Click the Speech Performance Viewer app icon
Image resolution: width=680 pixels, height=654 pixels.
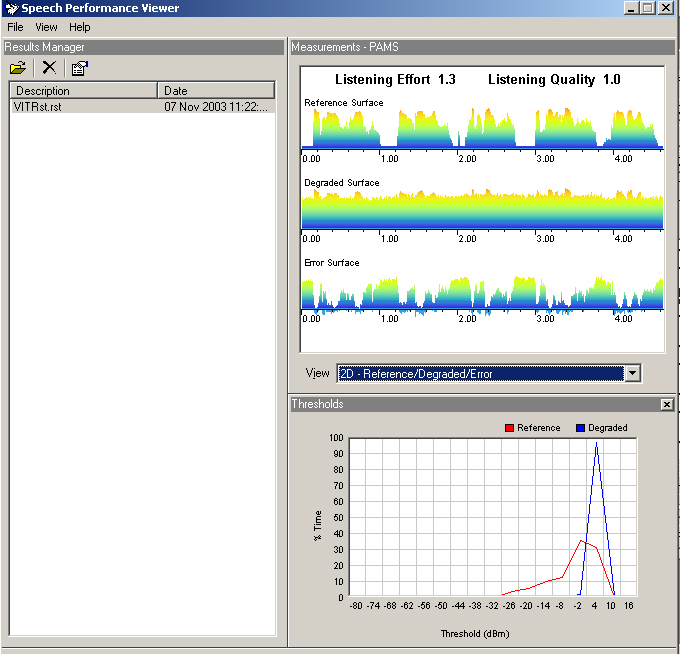point(12,8)
